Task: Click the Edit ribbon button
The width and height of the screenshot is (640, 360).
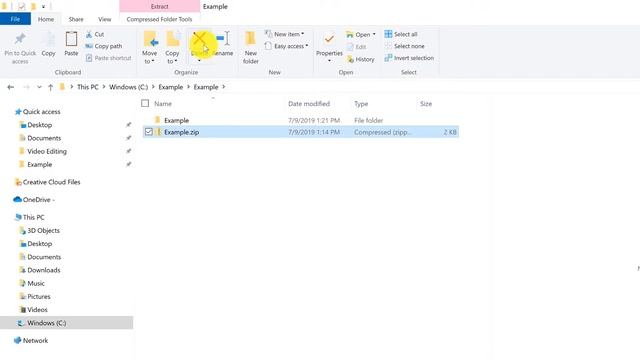Action: click(x=356, y=47)
